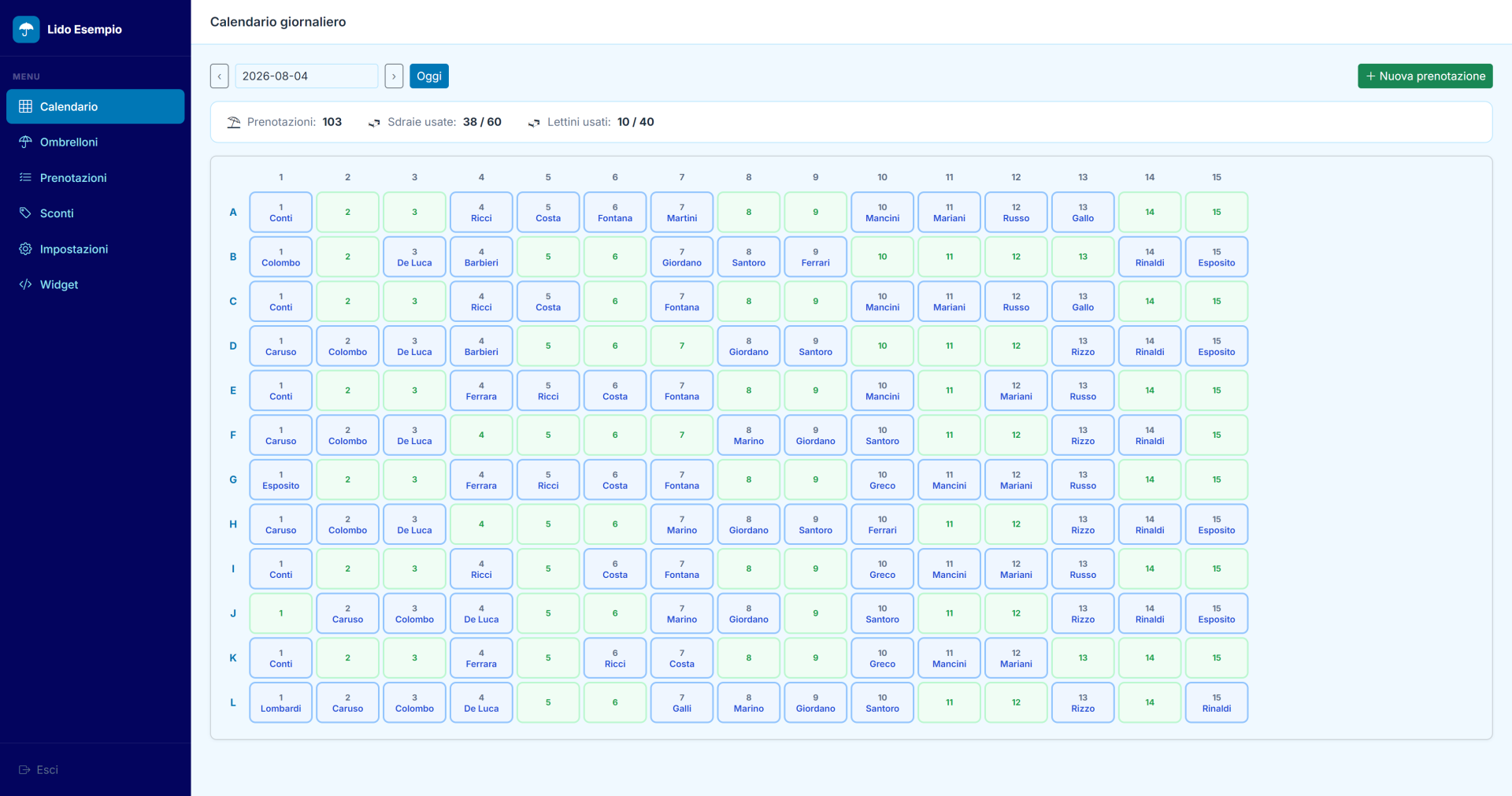
Task: Go to the previous day with the left arrow
Action: coord(220,76)
